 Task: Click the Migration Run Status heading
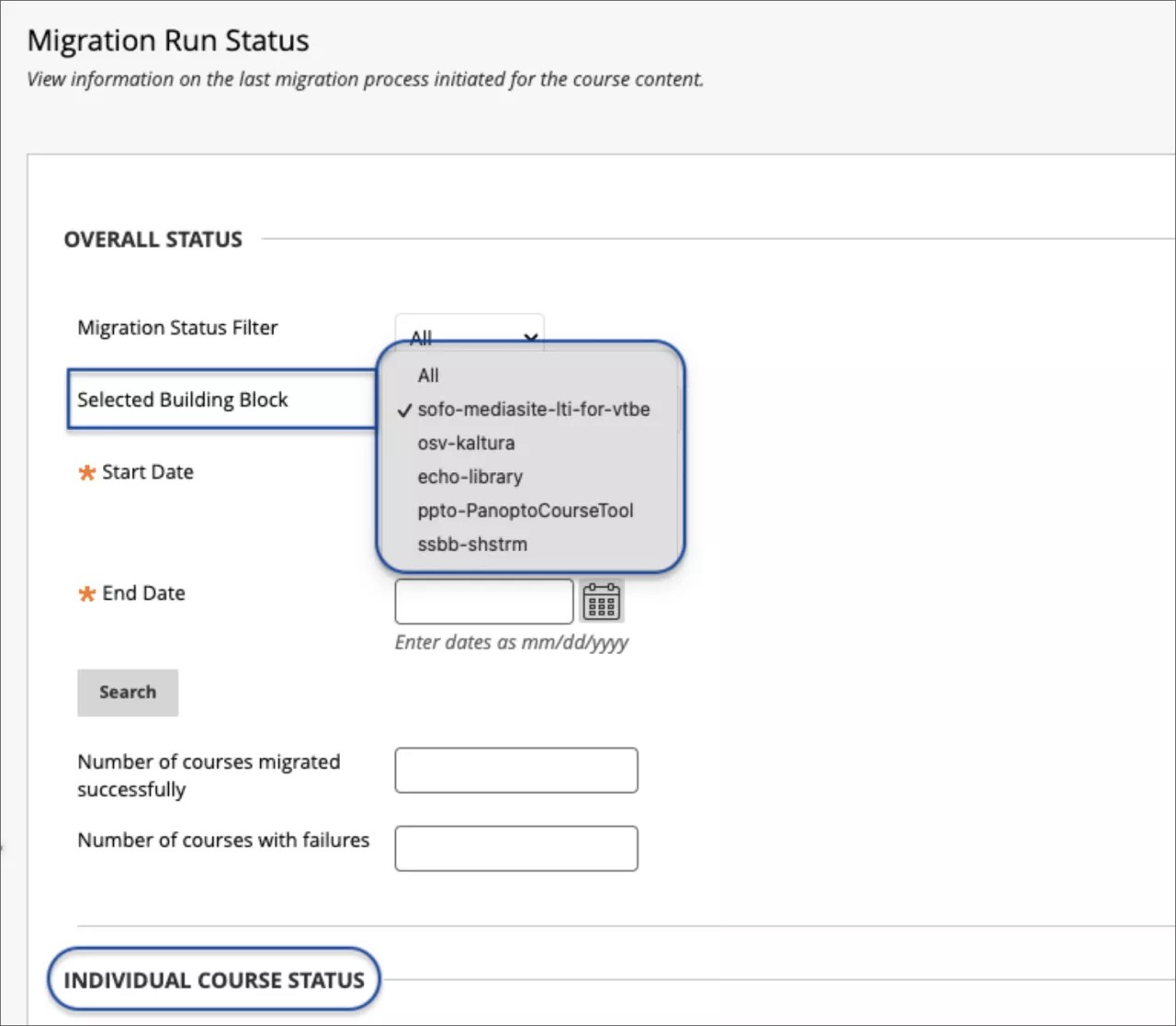coord(168,39)
